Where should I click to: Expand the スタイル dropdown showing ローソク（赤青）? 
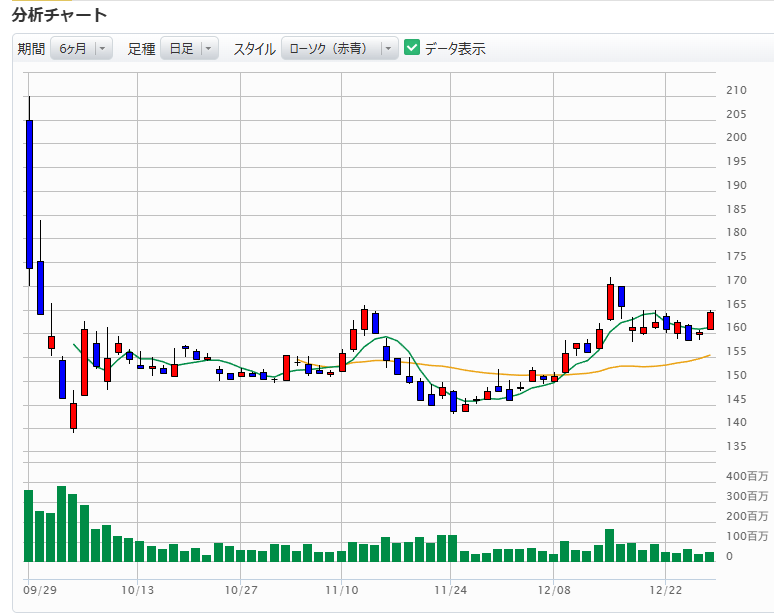click(340, 48)
